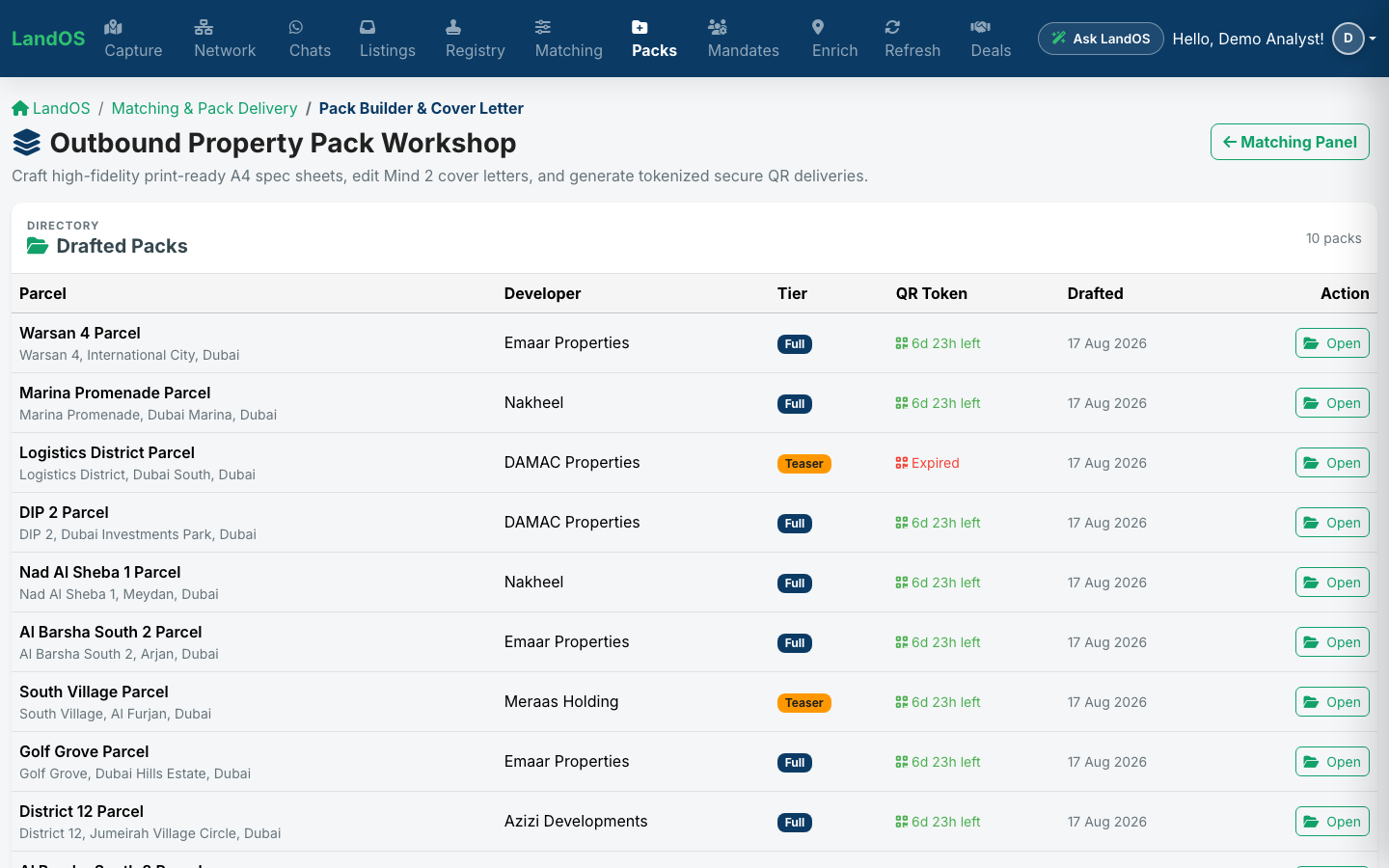Click Full badge in District 12 row
Viewport: 1389px width, 868px height.
(x=795, y=823)
